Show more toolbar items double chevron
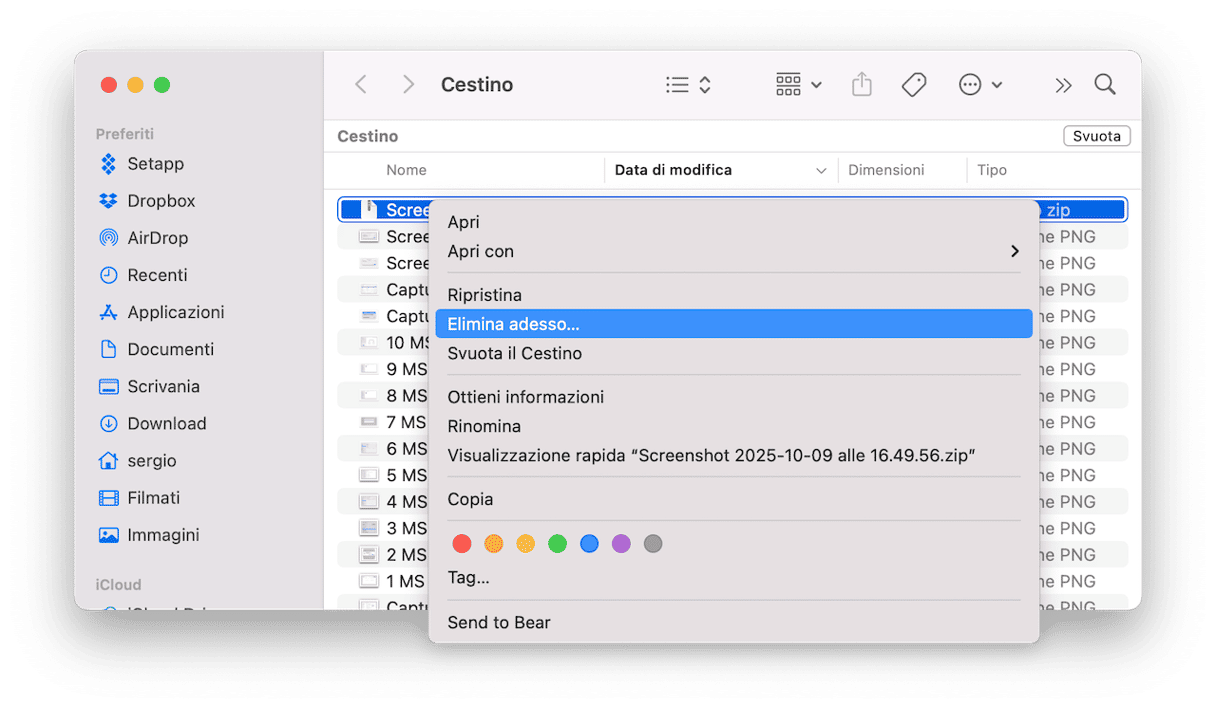This screenshot has height=708, width=1216. pos(1063,85)
